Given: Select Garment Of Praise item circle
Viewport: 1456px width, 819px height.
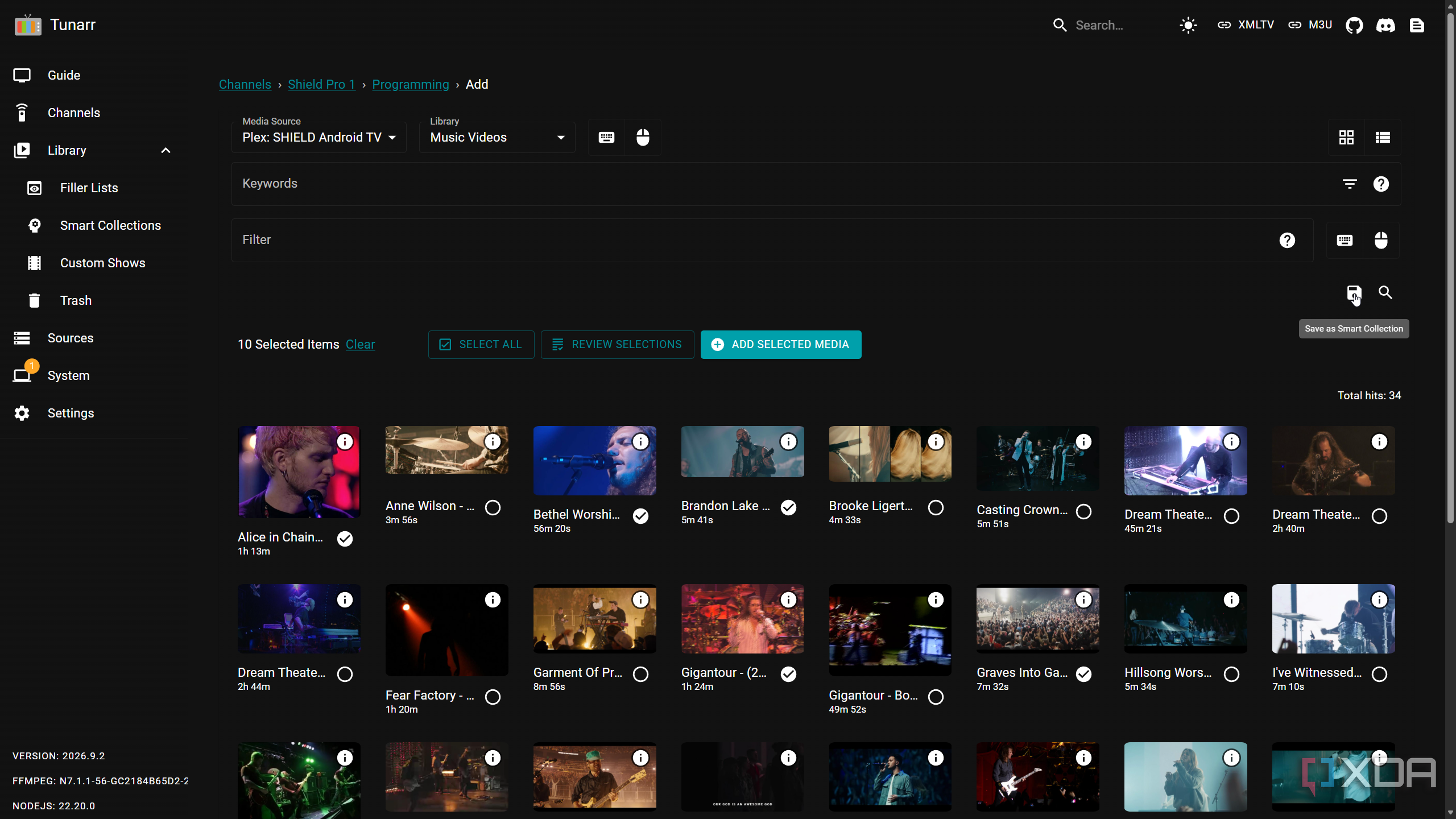Looking at the screenshot, I should pos(640,673).
